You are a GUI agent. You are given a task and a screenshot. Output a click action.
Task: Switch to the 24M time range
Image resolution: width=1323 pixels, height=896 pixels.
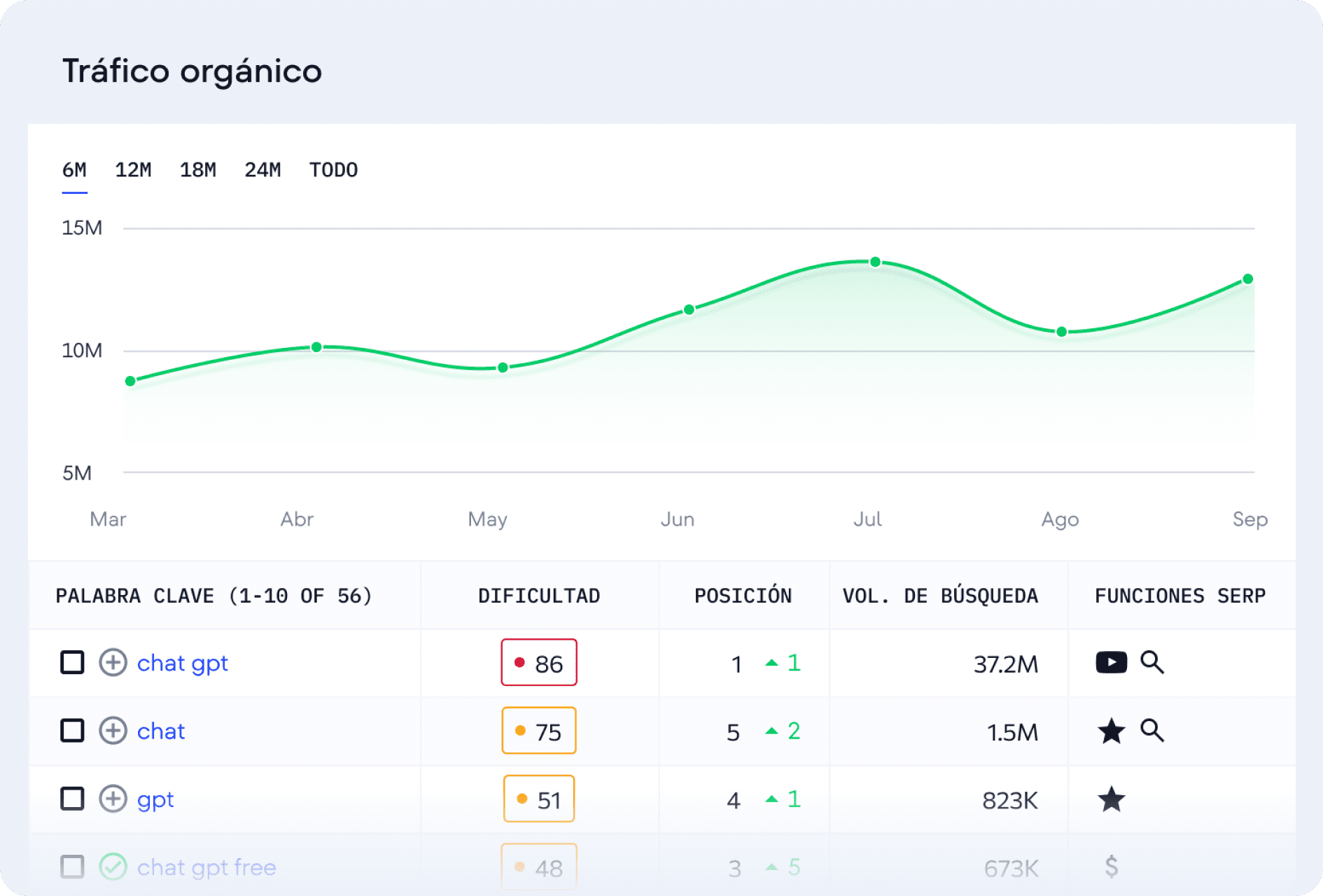[262, 170]
